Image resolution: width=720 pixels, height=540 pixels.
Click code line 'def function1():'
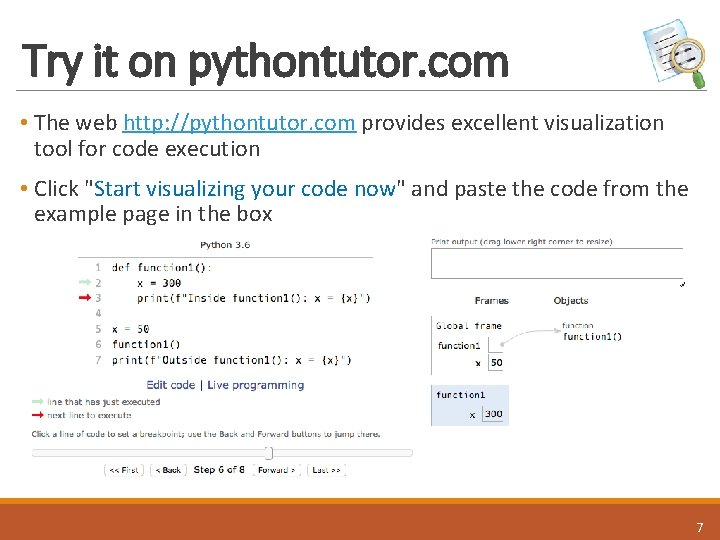point(161,267)
